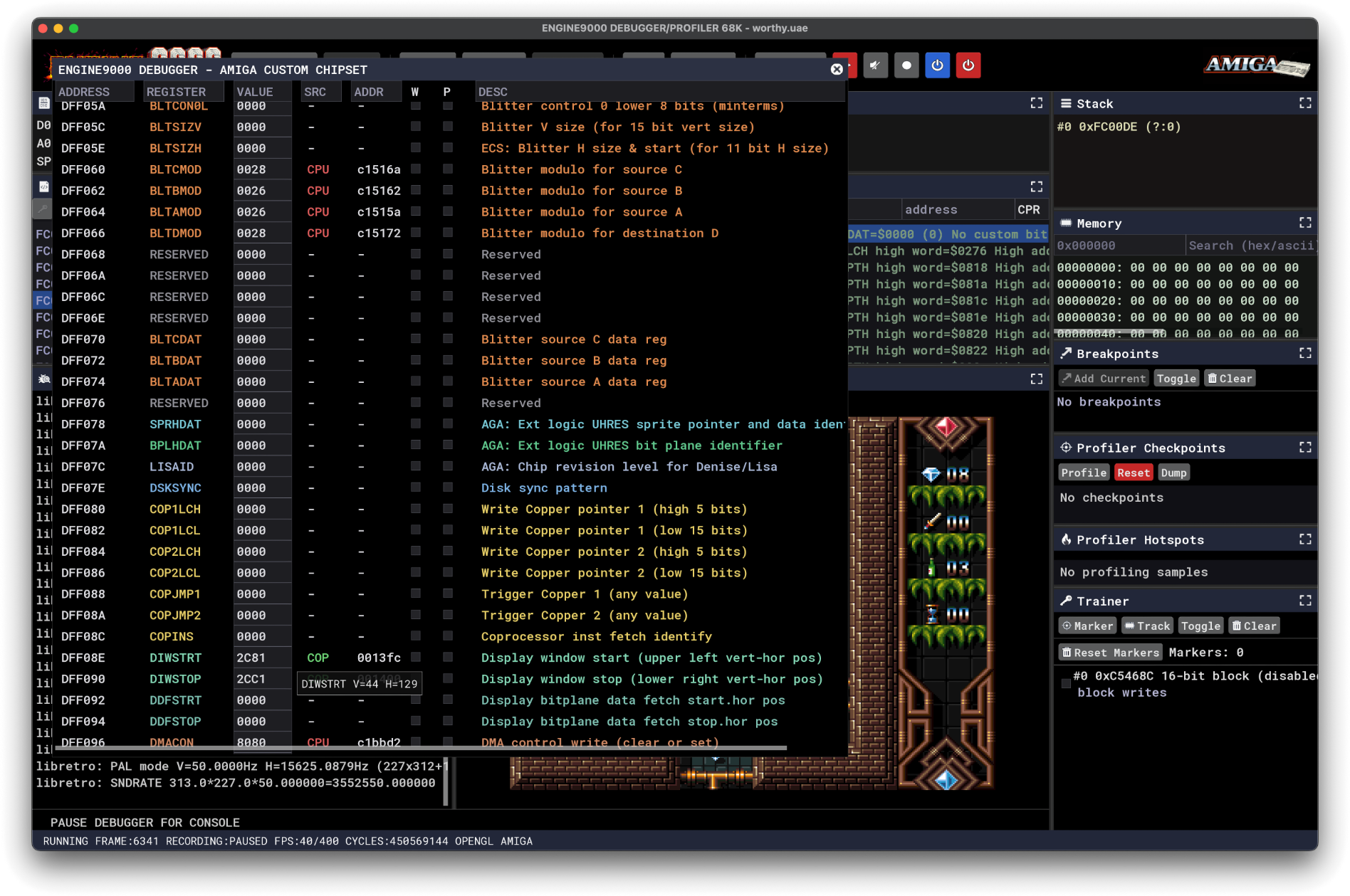
Task: Click the DESC column header
Action: [660, 92]
